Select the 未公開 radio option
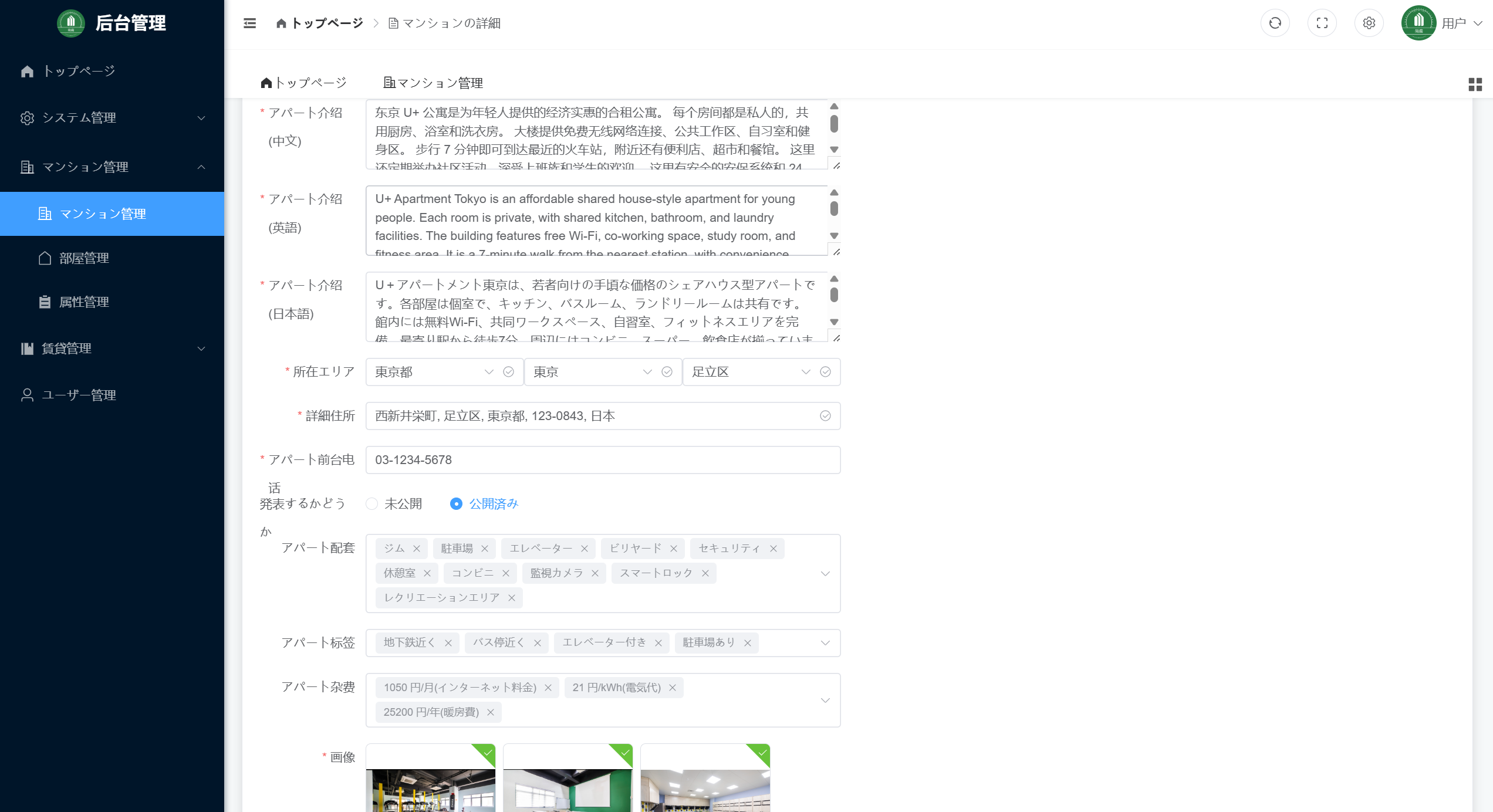This screenshot has width=1493, height=812. coord(372,504)
